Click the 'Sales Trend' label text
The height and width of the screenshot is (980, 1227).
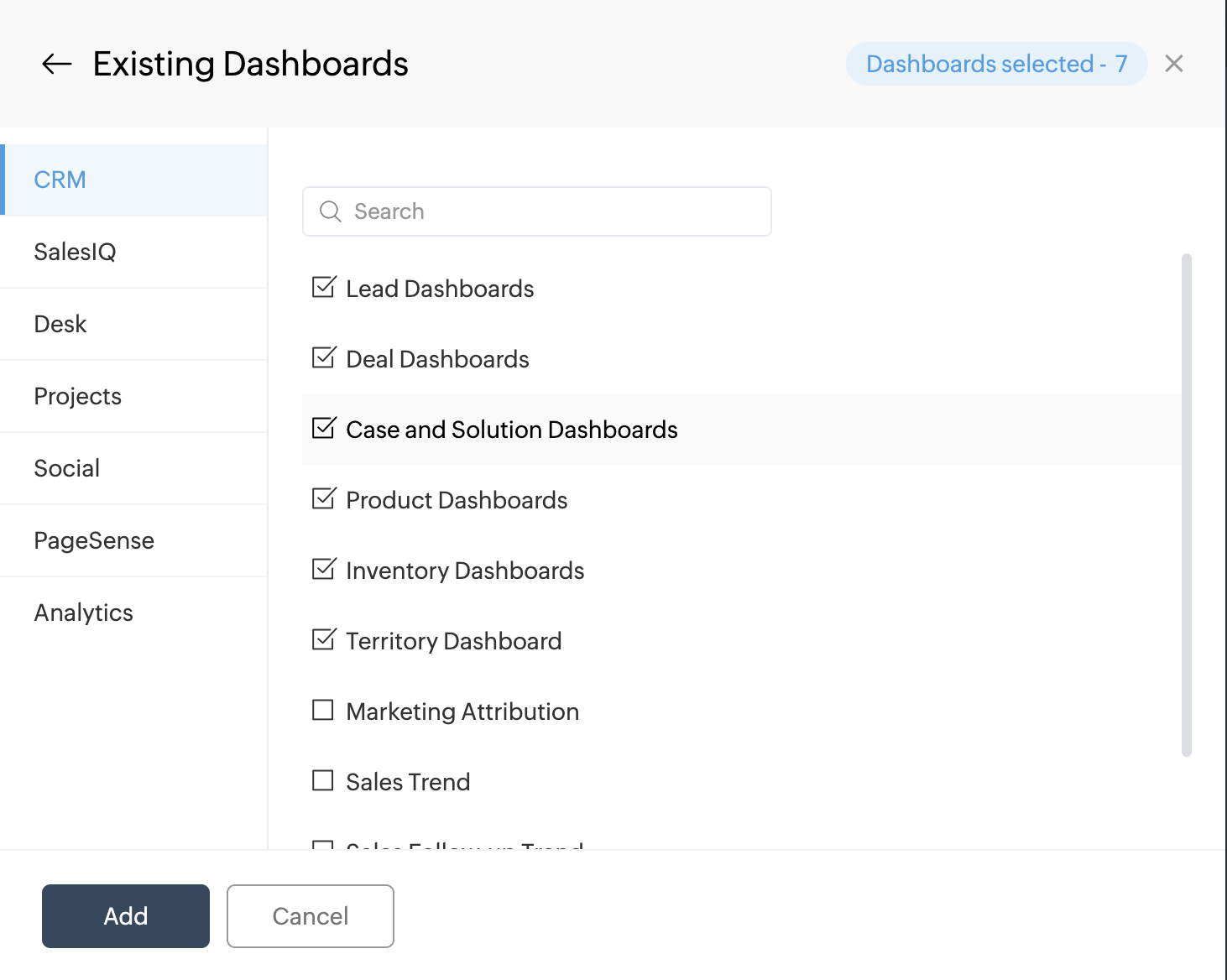coord(408,782)
